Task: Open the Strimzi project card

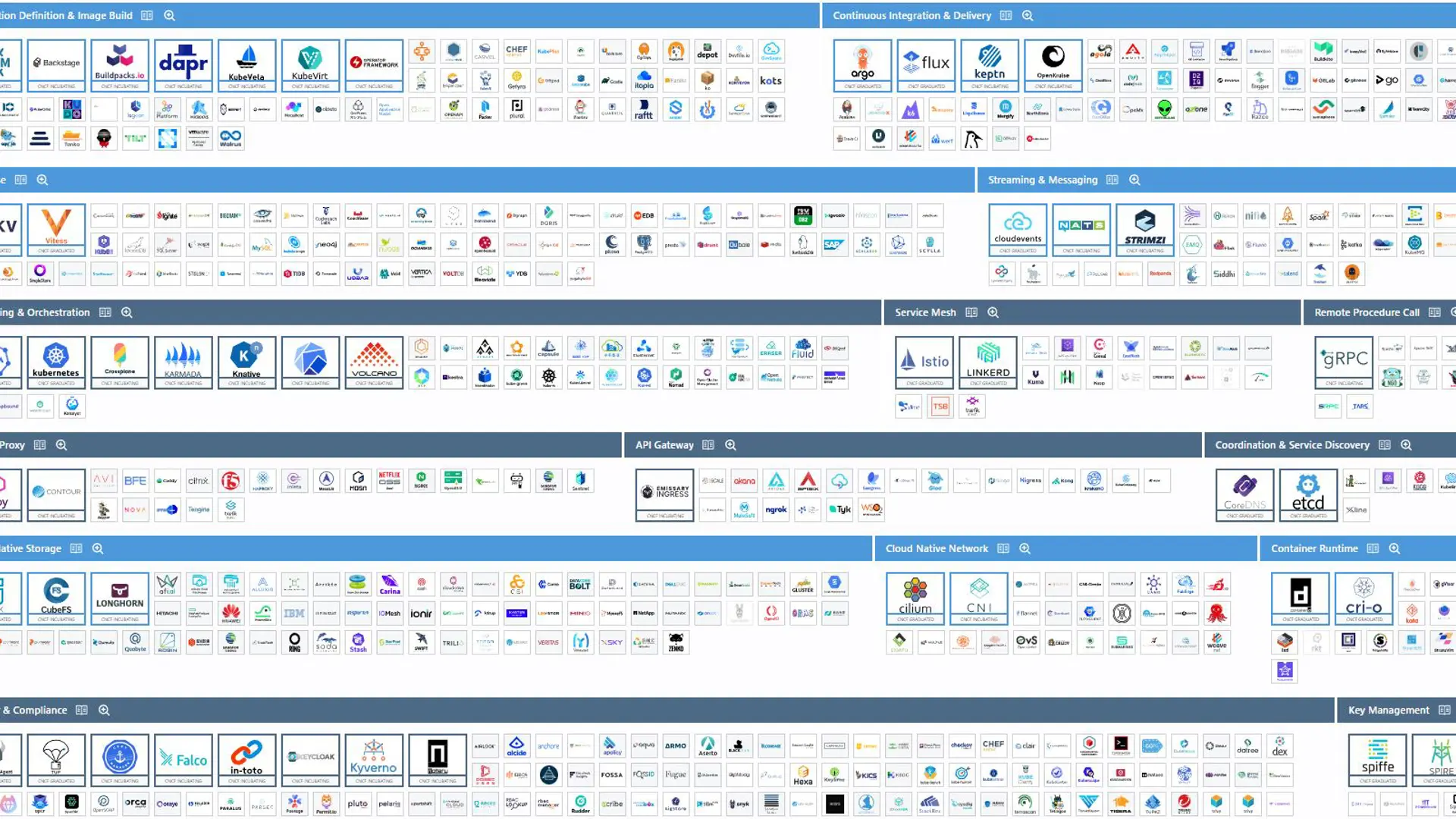Action: [x=1145, y=230]
